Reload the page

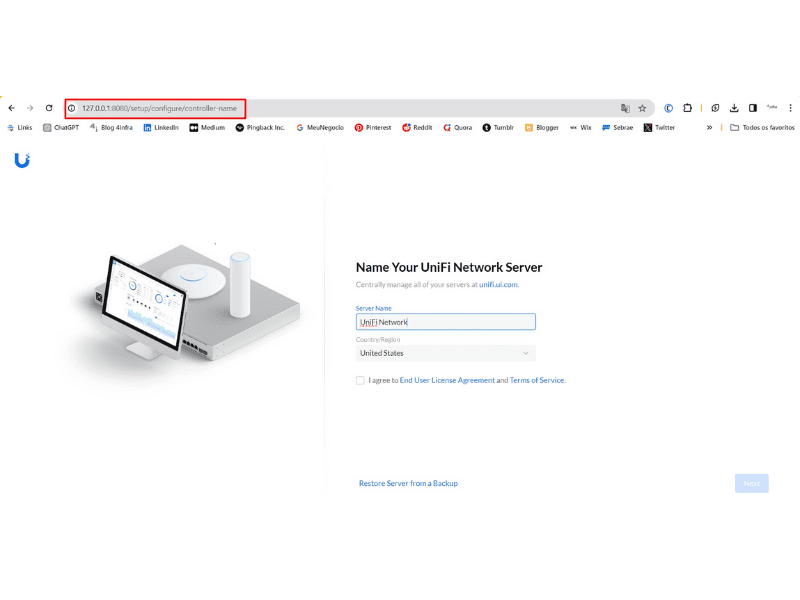pos(49,108)
